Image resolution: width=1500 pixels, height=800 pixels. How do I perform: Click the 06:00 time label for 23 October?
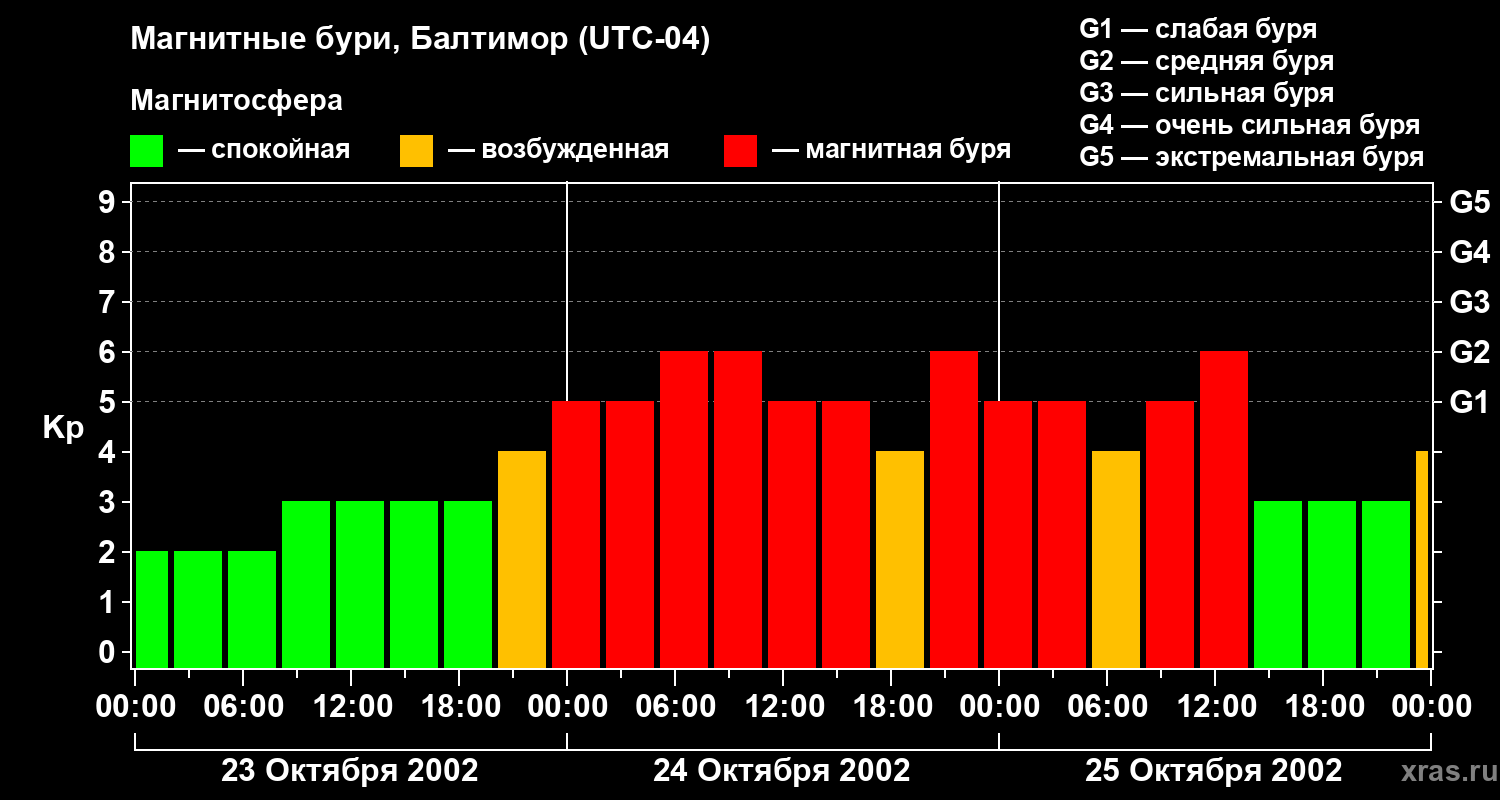pos(243,706)
